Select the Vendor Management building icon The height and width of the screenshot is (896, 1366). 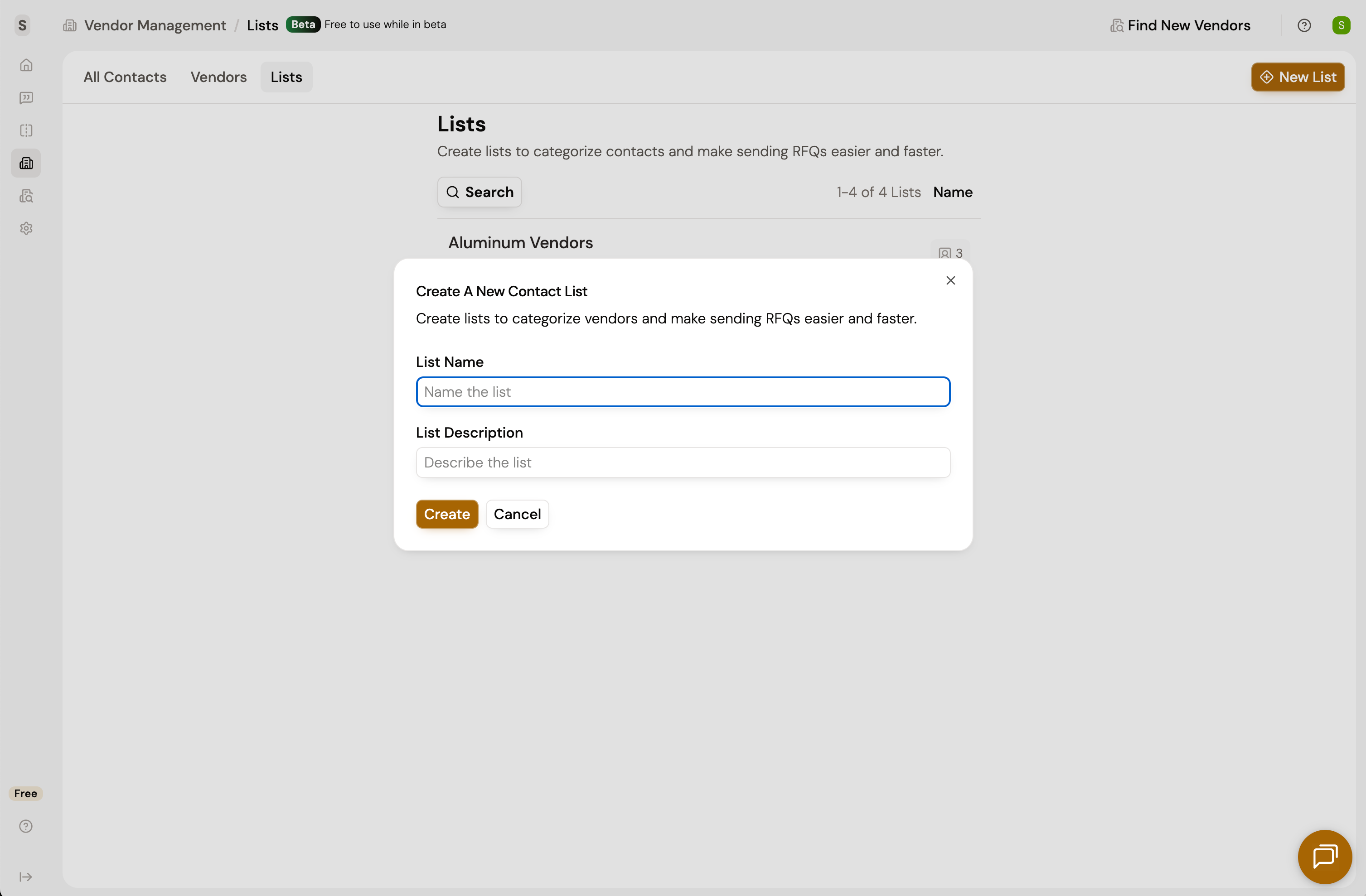coord(26,164)
